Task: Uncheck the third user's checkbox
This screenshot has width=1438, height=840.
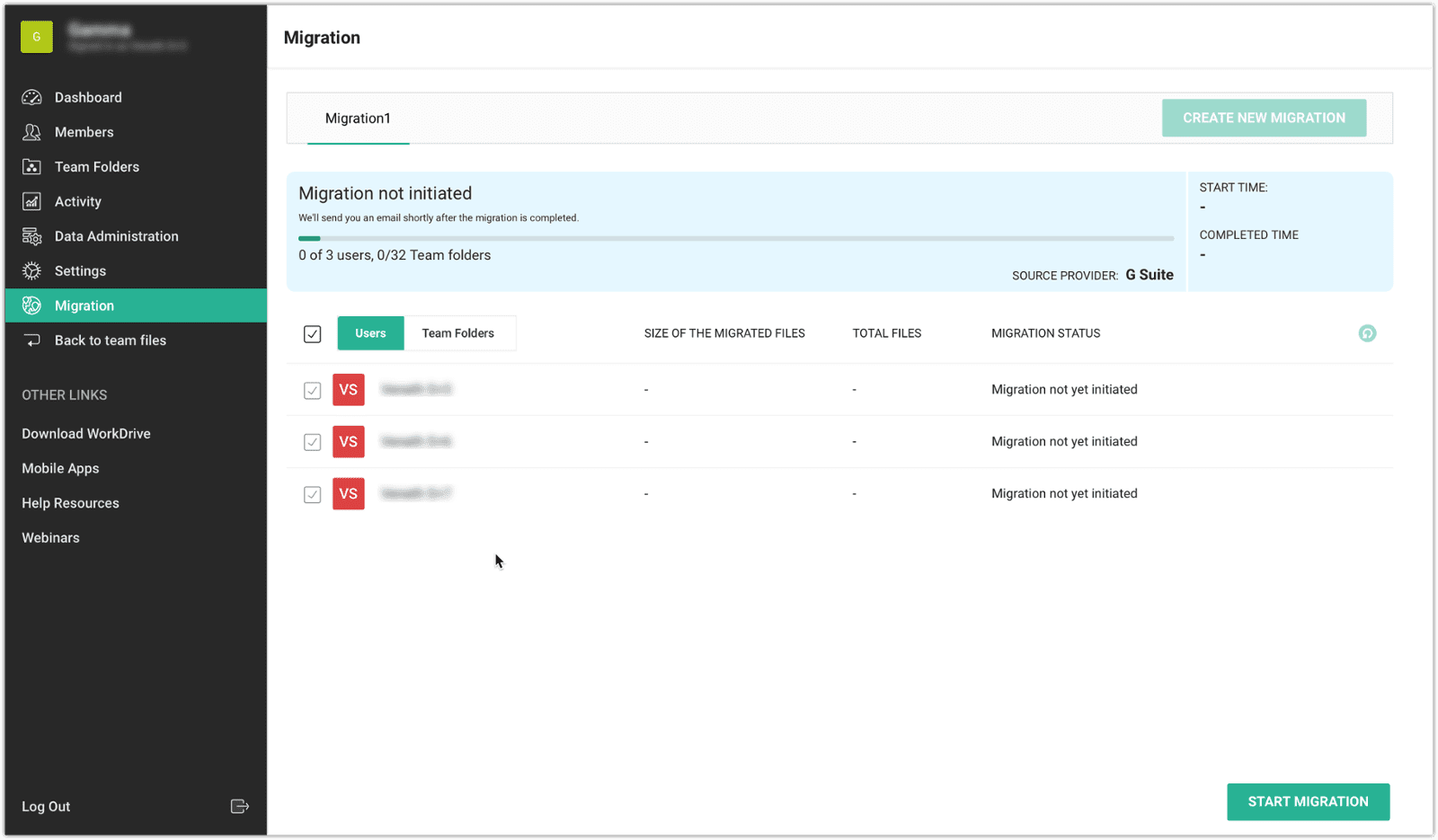Action: coord(312,495)
